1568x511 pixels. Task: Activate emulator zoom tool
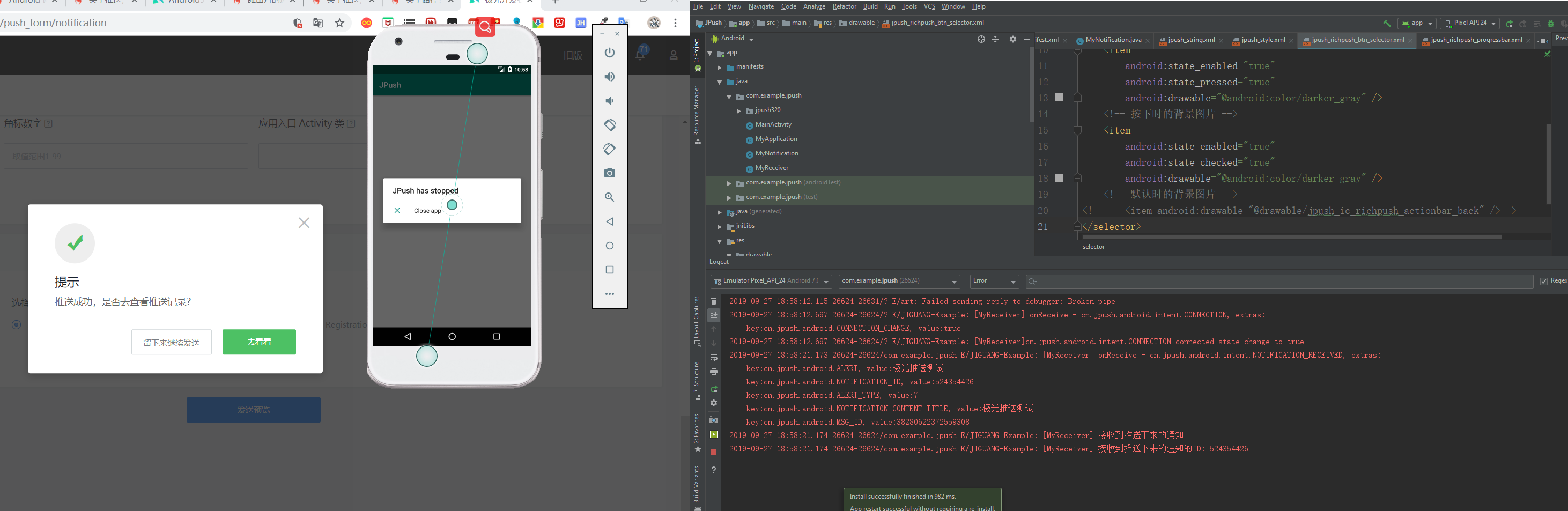[x=609, y=197]
